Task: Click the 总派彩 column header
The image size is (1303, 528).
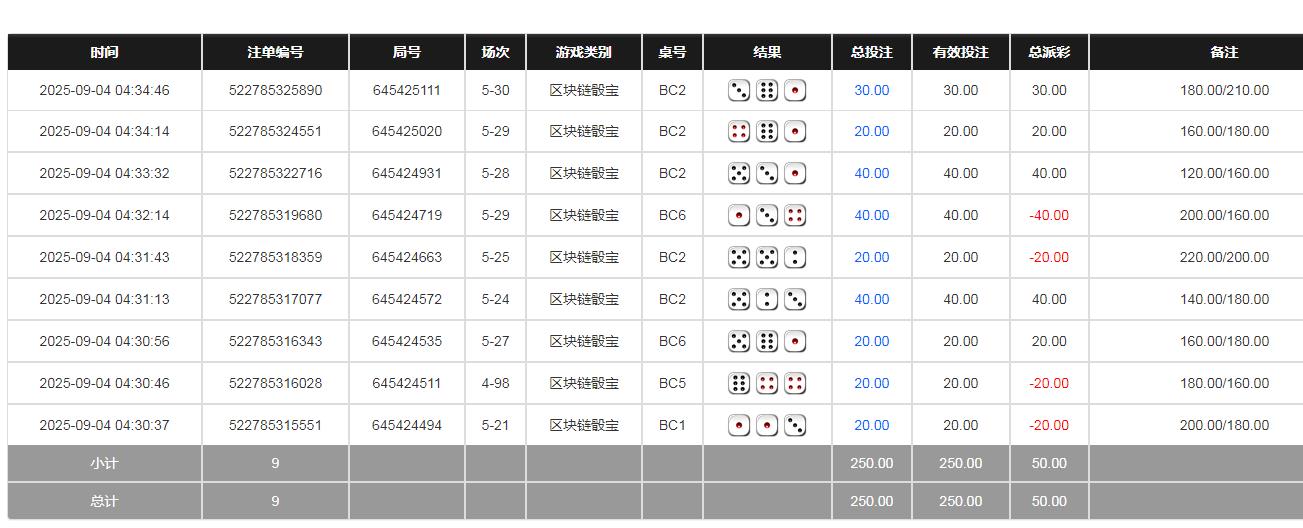Action: [x=1049, y=53]
